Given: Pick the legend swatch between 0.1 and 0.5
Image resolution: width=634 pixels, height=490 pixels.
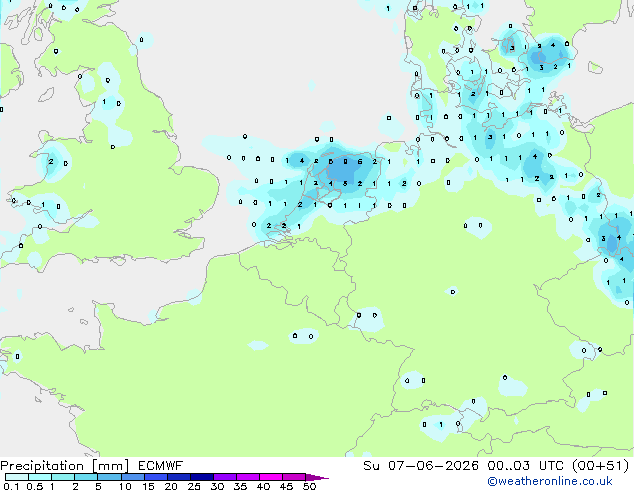Looking at the screenshot, I should coord(17,477).
